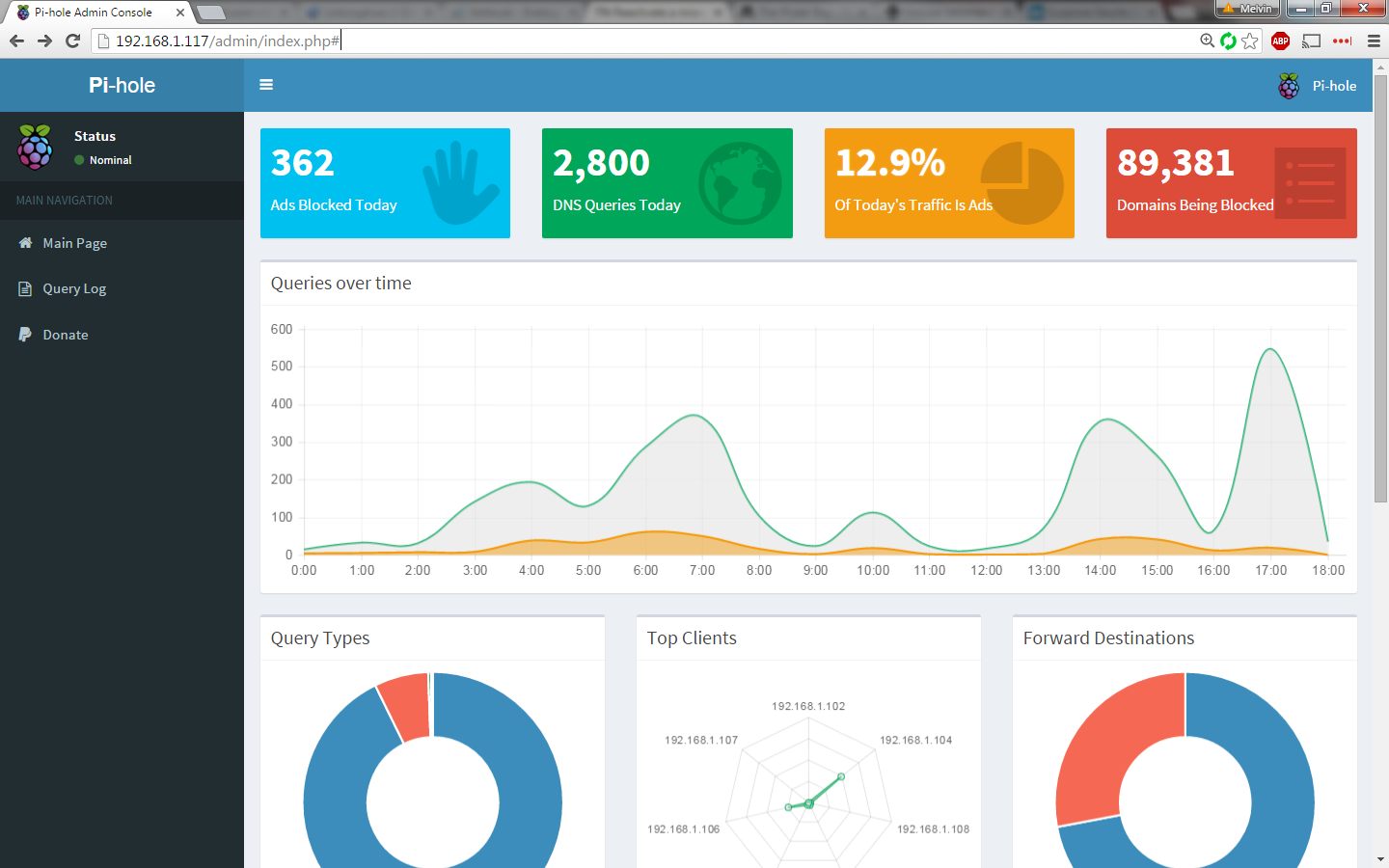
Task: Click the 600 y-axis label
Action: (x=282, y=329)
